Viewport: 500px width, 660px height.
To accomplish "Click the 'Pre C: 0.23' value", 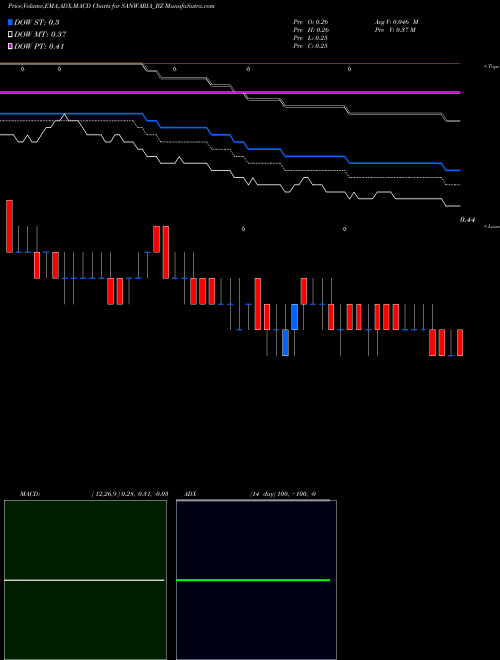I will [x=311, y=46].
